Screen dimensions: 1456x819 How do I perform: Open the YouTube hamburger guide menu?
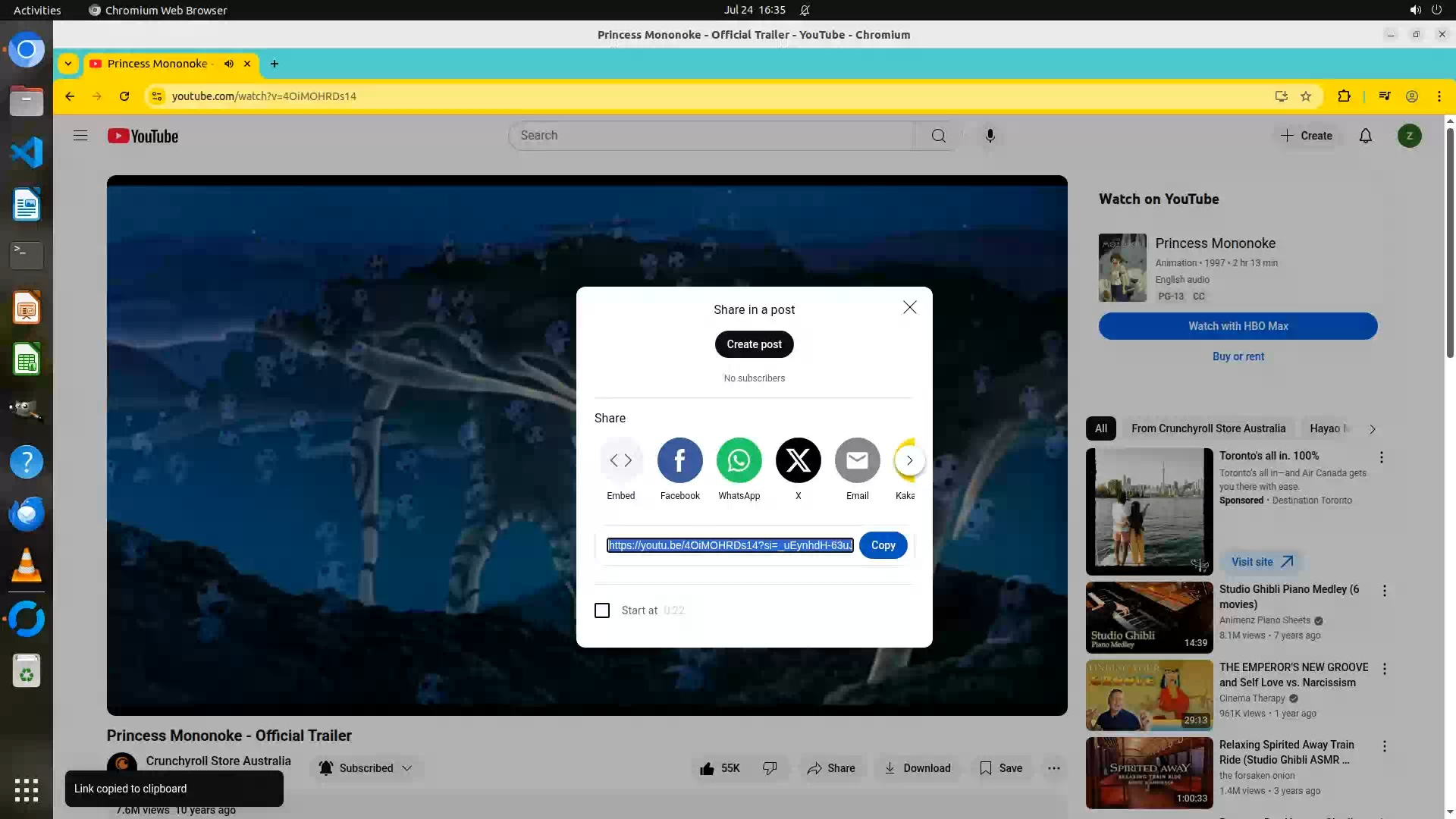tap(80, 136)
